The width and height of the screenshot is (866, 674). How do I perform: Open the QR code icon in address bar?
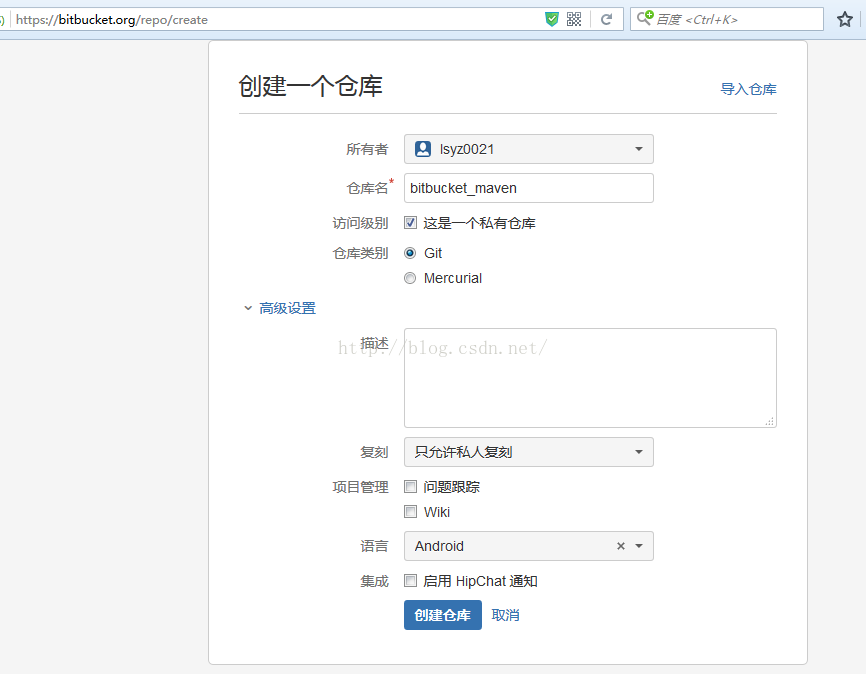574,19
